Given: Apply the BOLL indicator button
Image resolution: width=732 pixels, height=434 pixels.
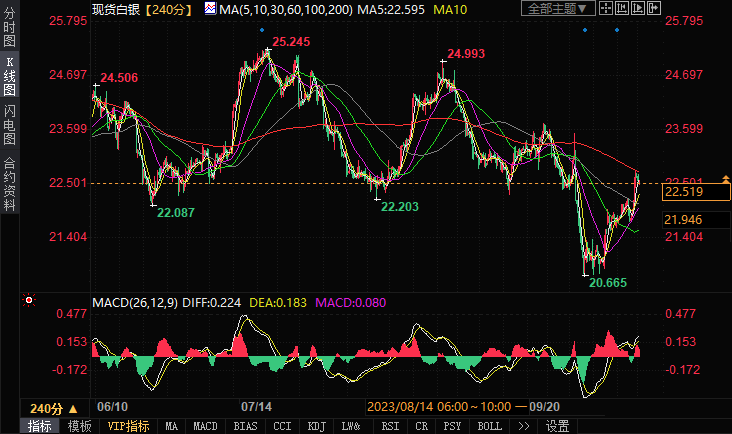Looking at the screenshot, I should 489,426.
